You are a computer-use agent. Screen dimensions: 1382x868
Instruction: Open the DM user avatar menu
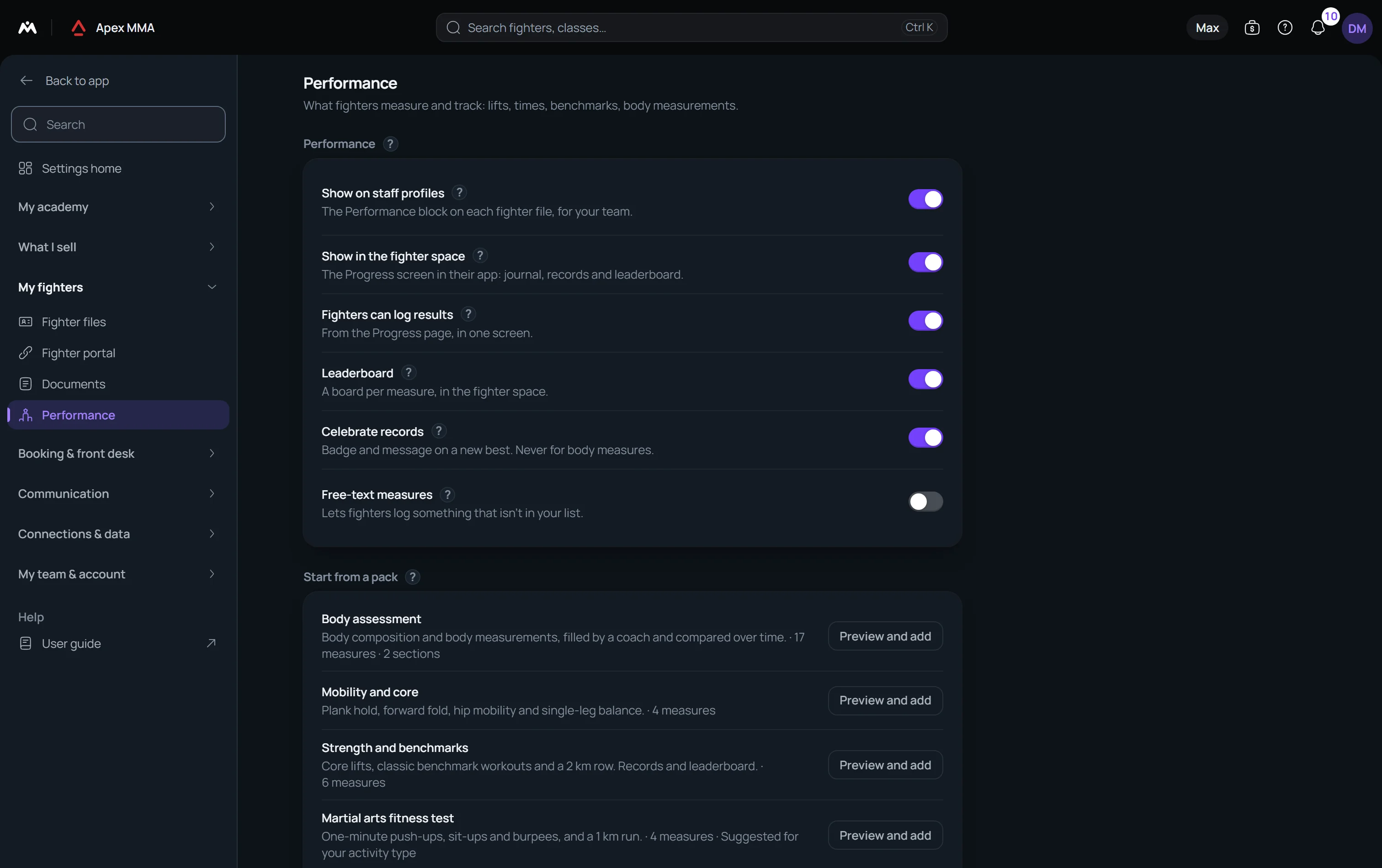click(1357, 28)
